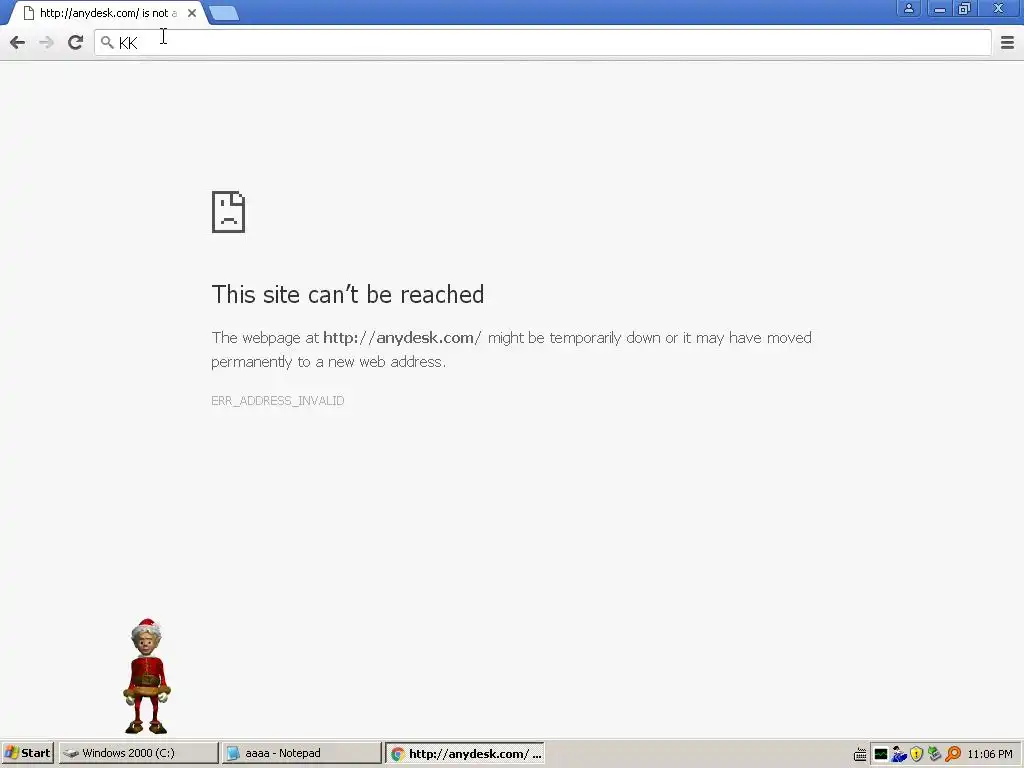
Task: Click the page icon on the browser tab
Action: [x=29, y=13]
